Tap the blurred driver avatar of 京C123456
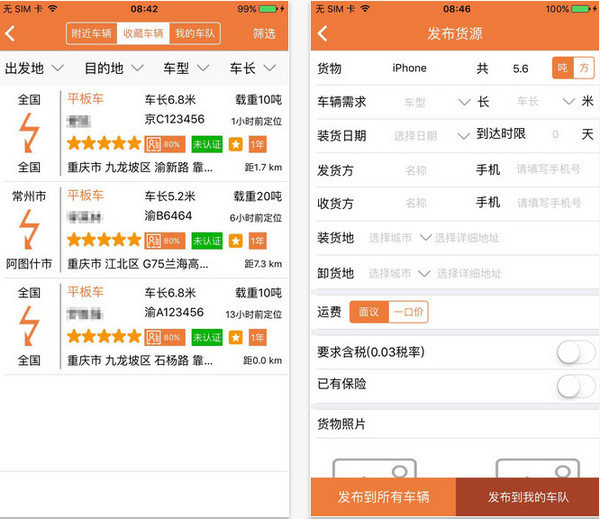 (x=79, y=121)
